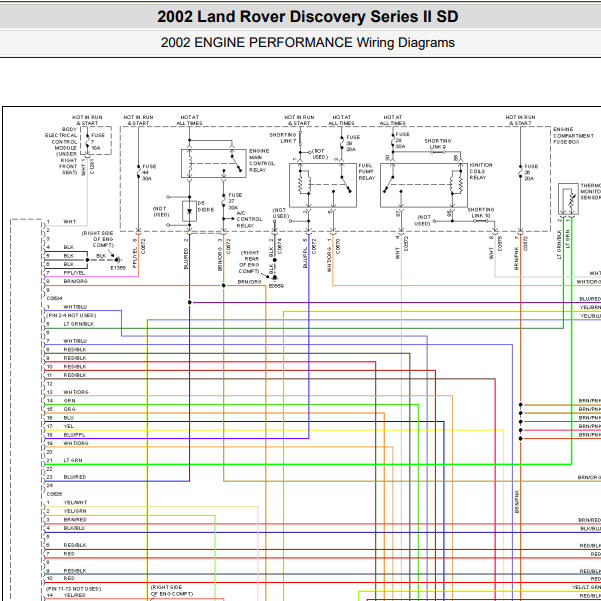Click the fuel pump relay coil symbol
601x601 pixels.
pyautogui.click(x=304, y=184)
